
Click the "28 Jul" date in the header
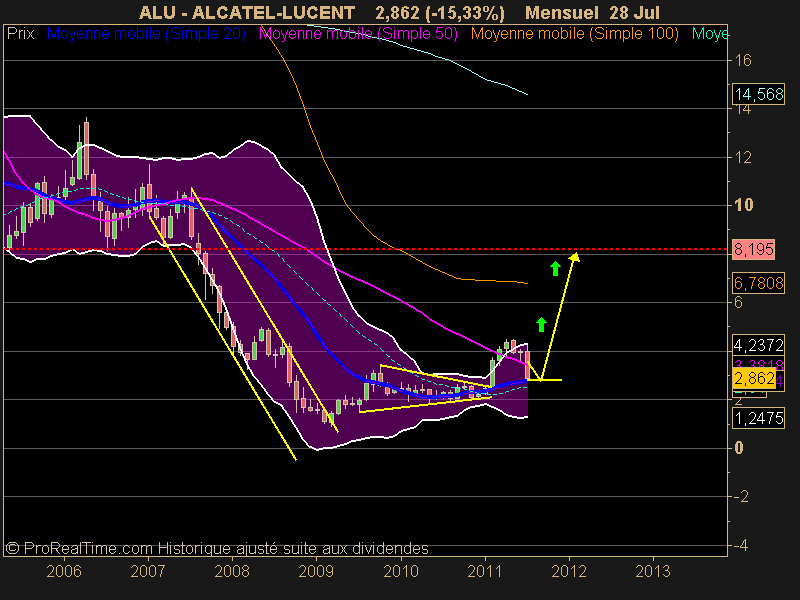634,12
